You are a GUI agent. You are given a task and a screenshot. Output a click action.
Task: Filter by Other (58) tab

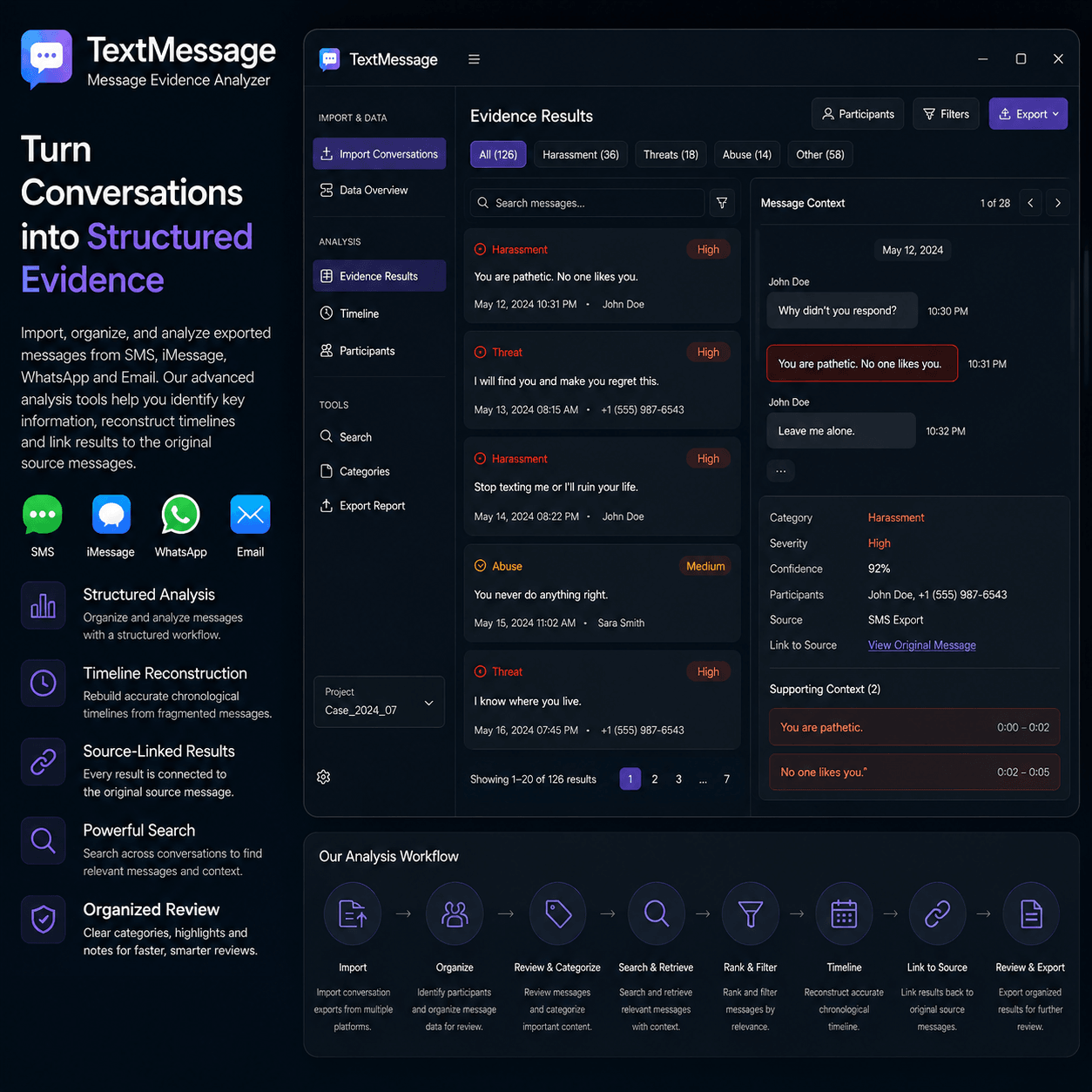(x=820, y=154)
